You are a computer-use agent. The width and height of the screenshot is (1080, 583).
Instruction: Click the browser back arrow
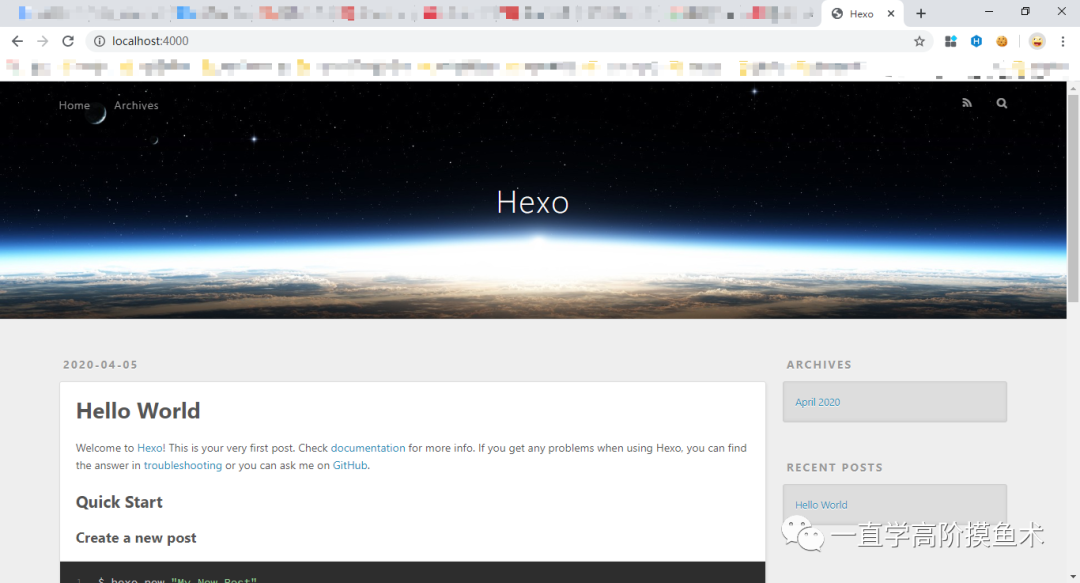(x=17, y=41)
